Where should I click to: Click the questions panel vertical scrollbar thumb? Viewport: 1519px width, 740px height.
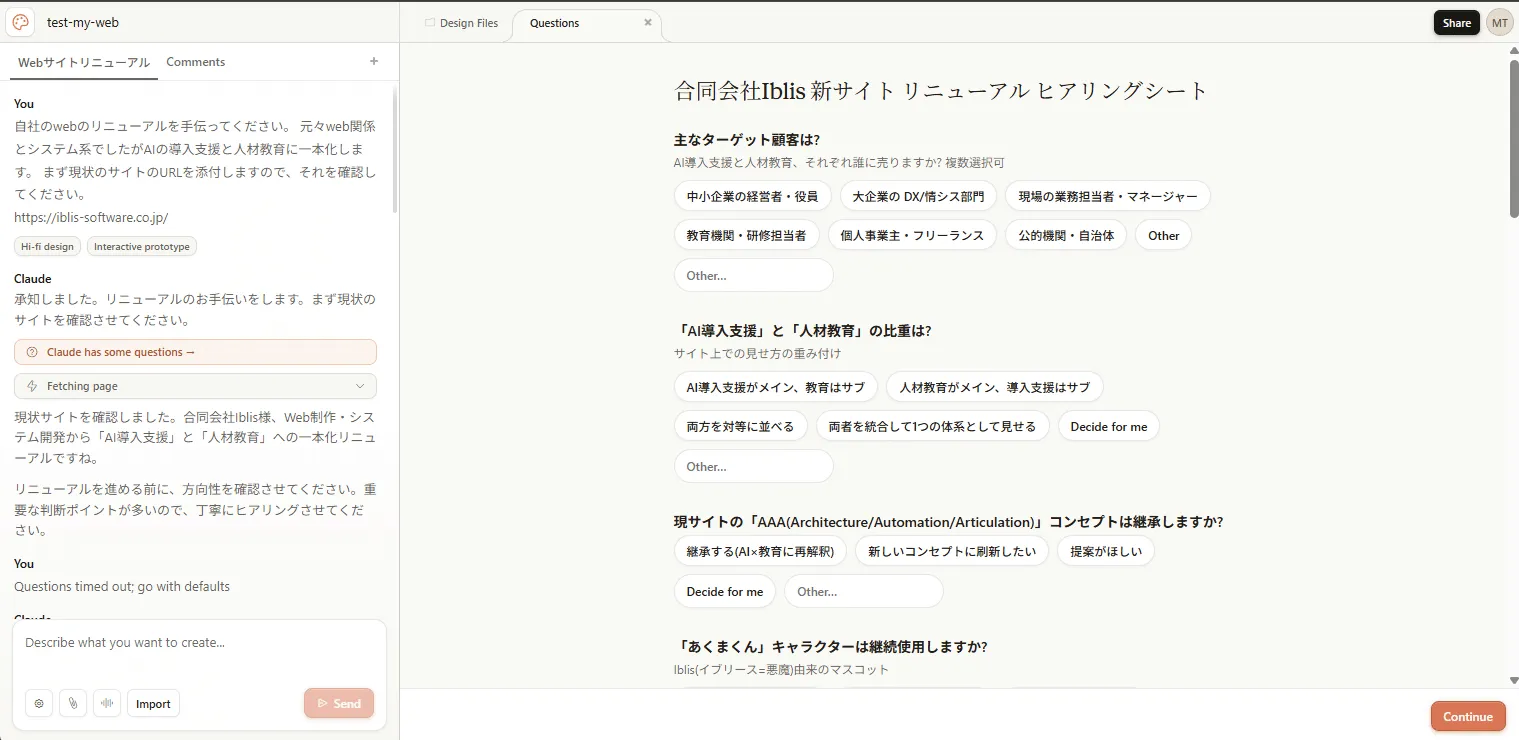(x=1514, y=138)
